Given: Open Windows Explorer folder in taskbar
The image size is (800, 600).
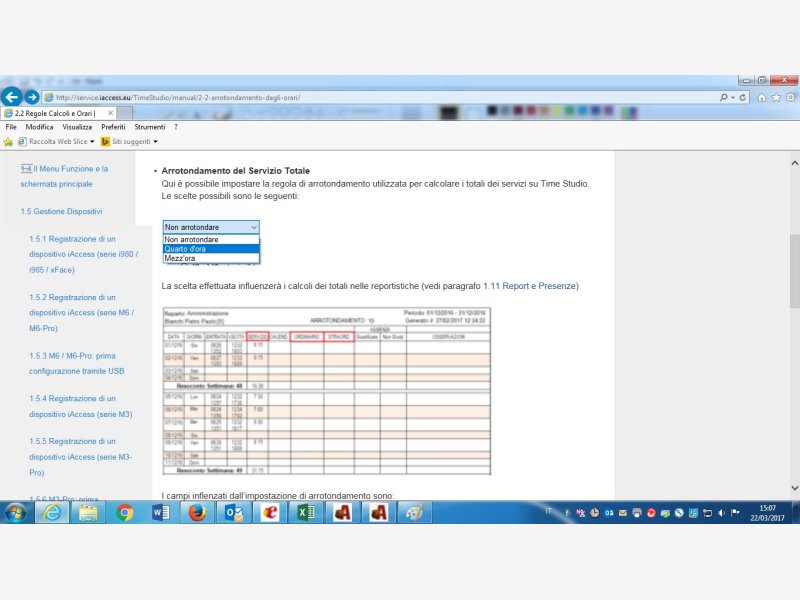Looking at the screenshot, I should pos(89,512).
